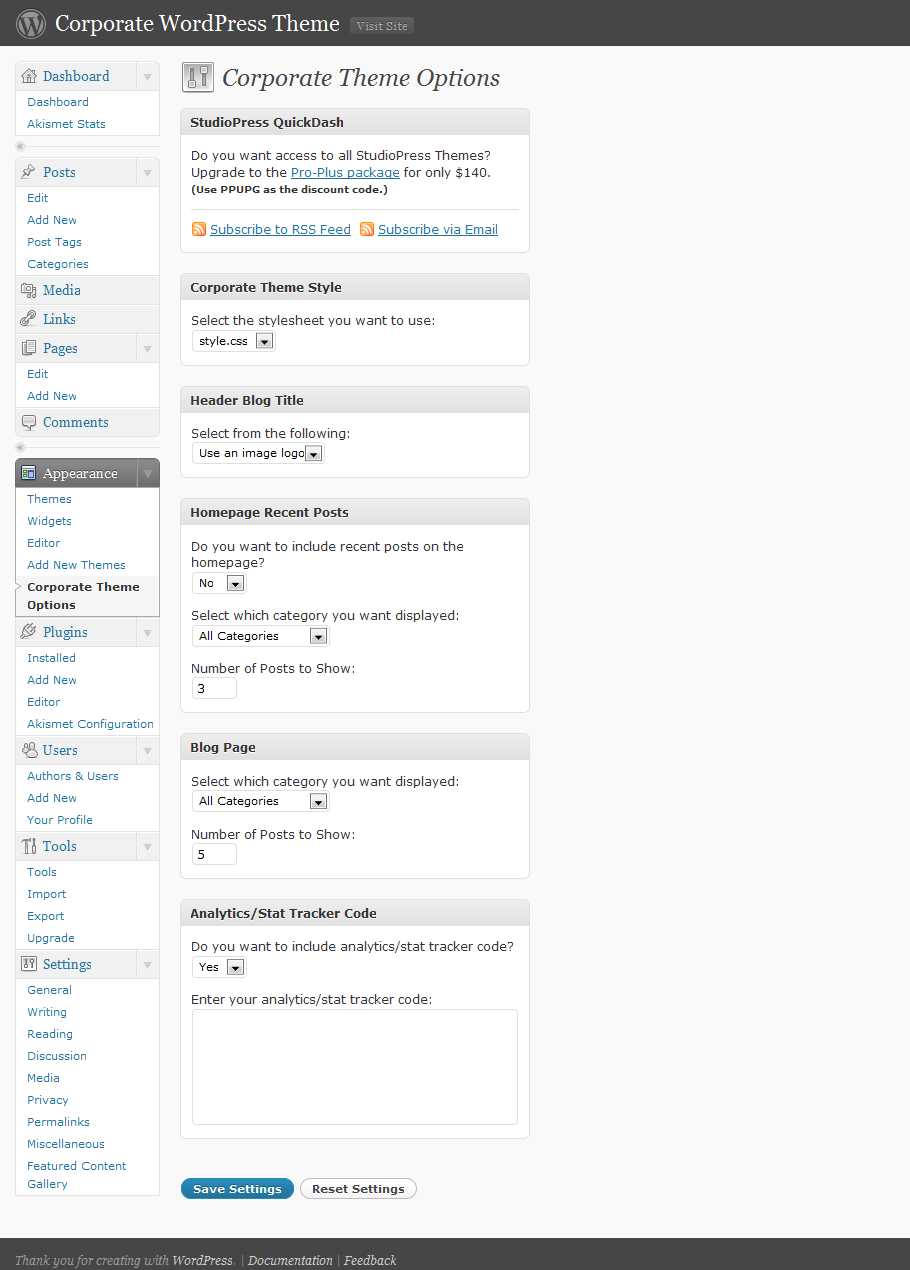
Task: Toggle the Posts menu arrow
Action: click(x=147, y=172)
